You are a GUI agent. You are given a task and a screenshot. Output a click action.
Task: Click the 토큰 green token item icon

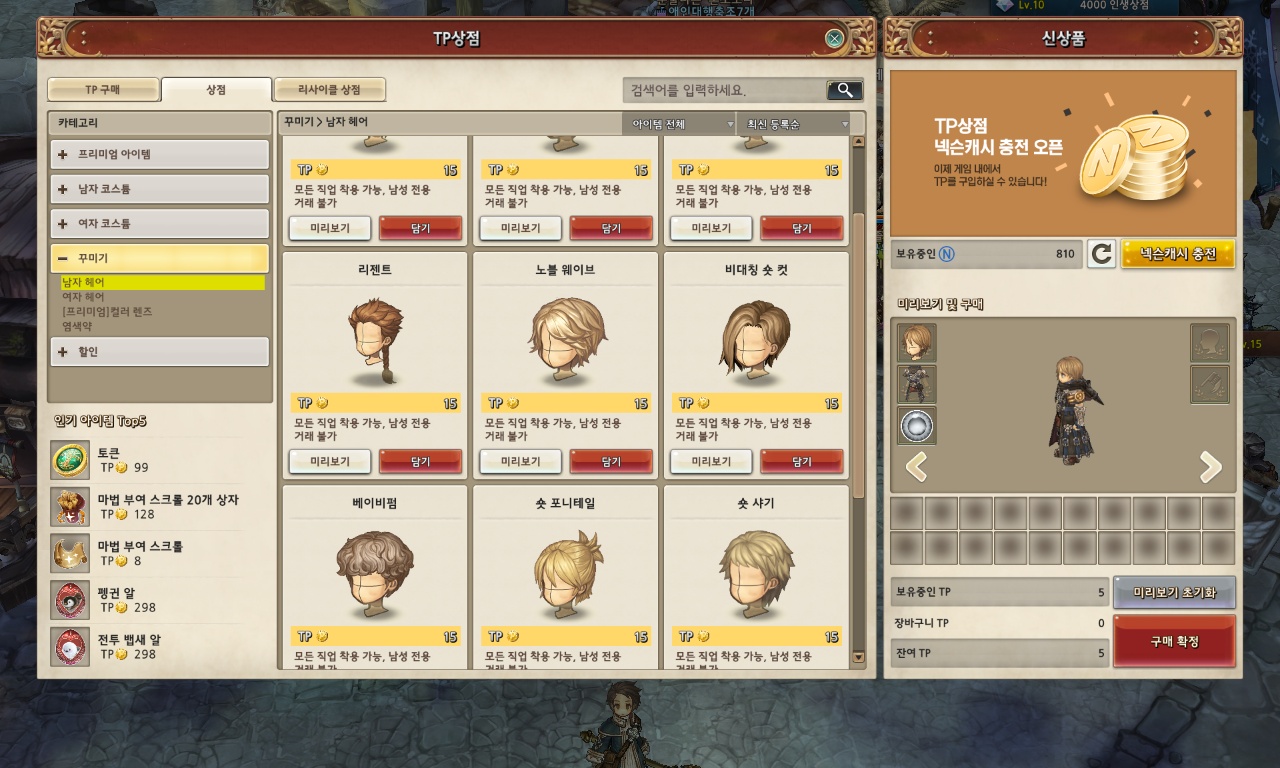point(70,460)
